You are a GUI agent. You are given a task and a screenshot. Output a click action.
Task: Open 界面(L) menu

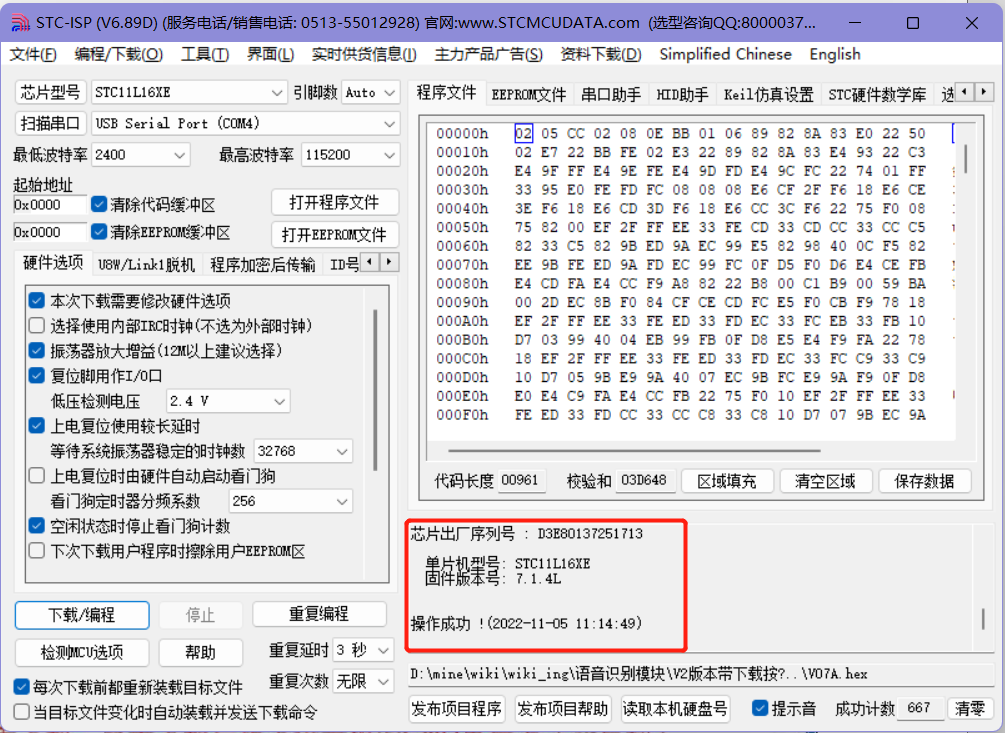tap(270, 54)
